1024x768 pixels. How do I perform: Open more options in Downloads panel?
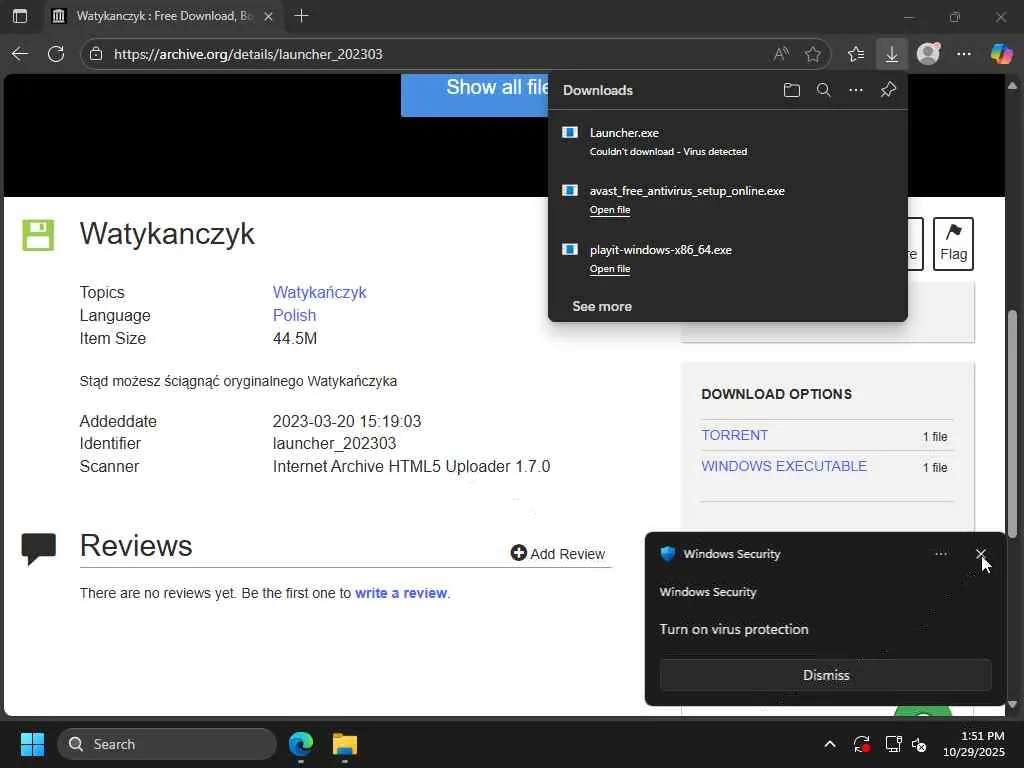[856, 90]
